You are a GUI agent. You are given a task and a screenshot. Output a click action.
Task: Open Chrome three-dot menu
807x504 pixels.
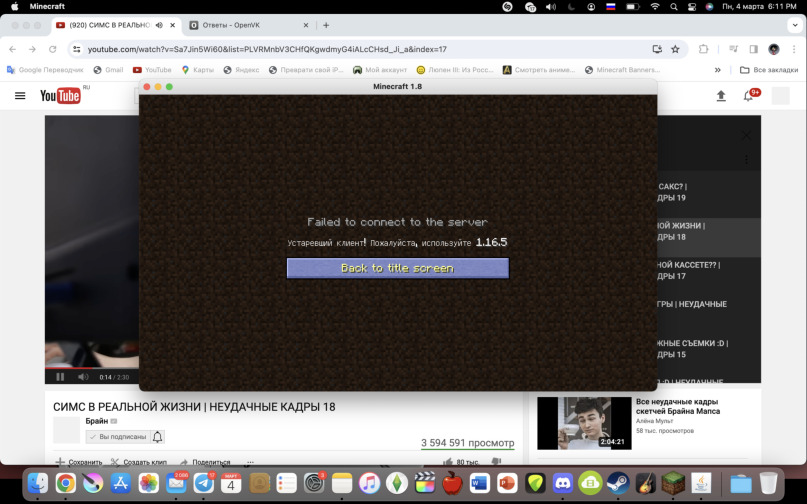[x=794, y=49]
